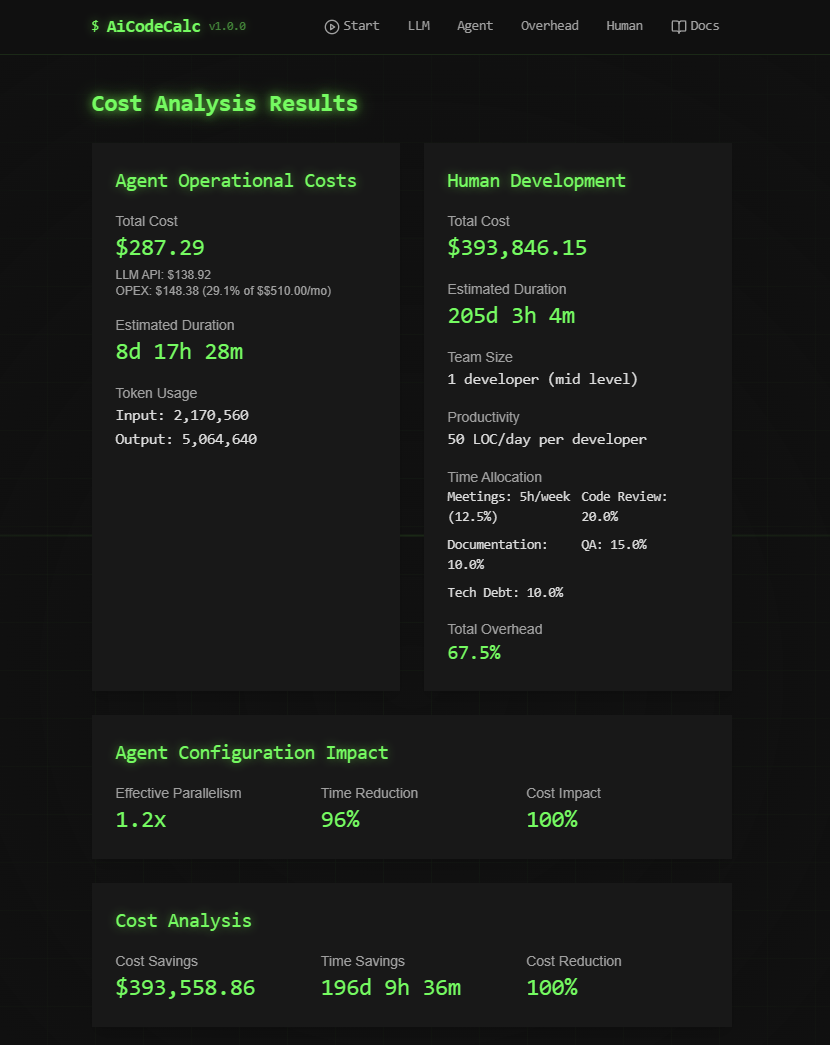Click the Documentation: 10.0% entry
This screenshot has height=1045, width=830.
(497, 554)
